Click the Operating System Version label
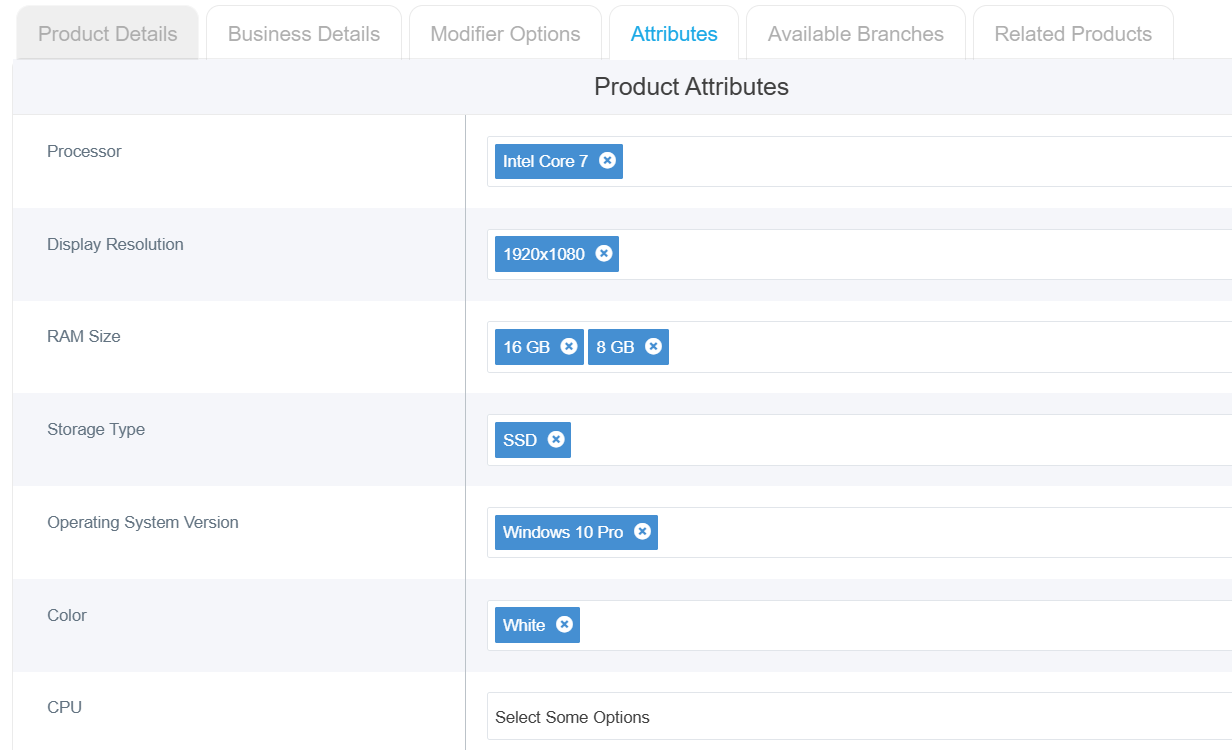This screenshot has width=1232, height=750. [143, 522]
